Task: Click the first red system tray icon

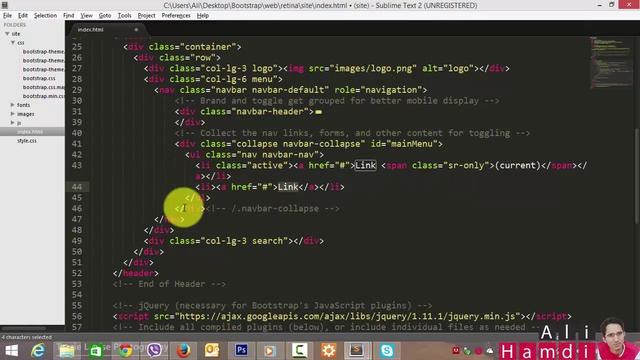Action: 456,351
